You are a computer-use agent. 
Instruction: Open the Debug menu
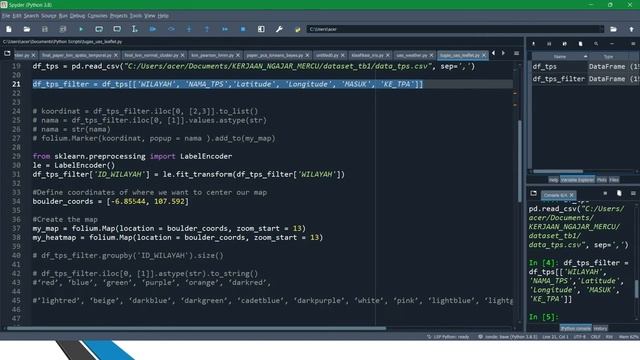tap(77, 16)
